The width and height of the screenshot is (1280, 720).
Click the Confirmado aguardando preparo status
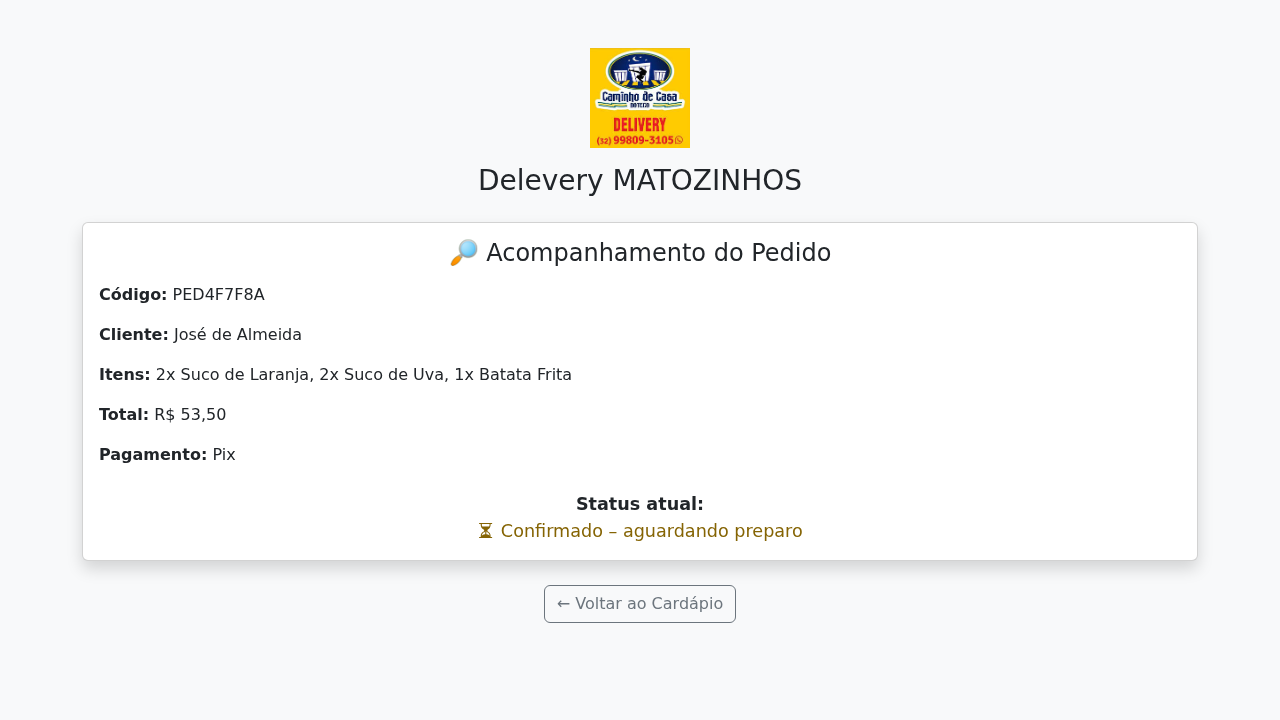[651, 531]
